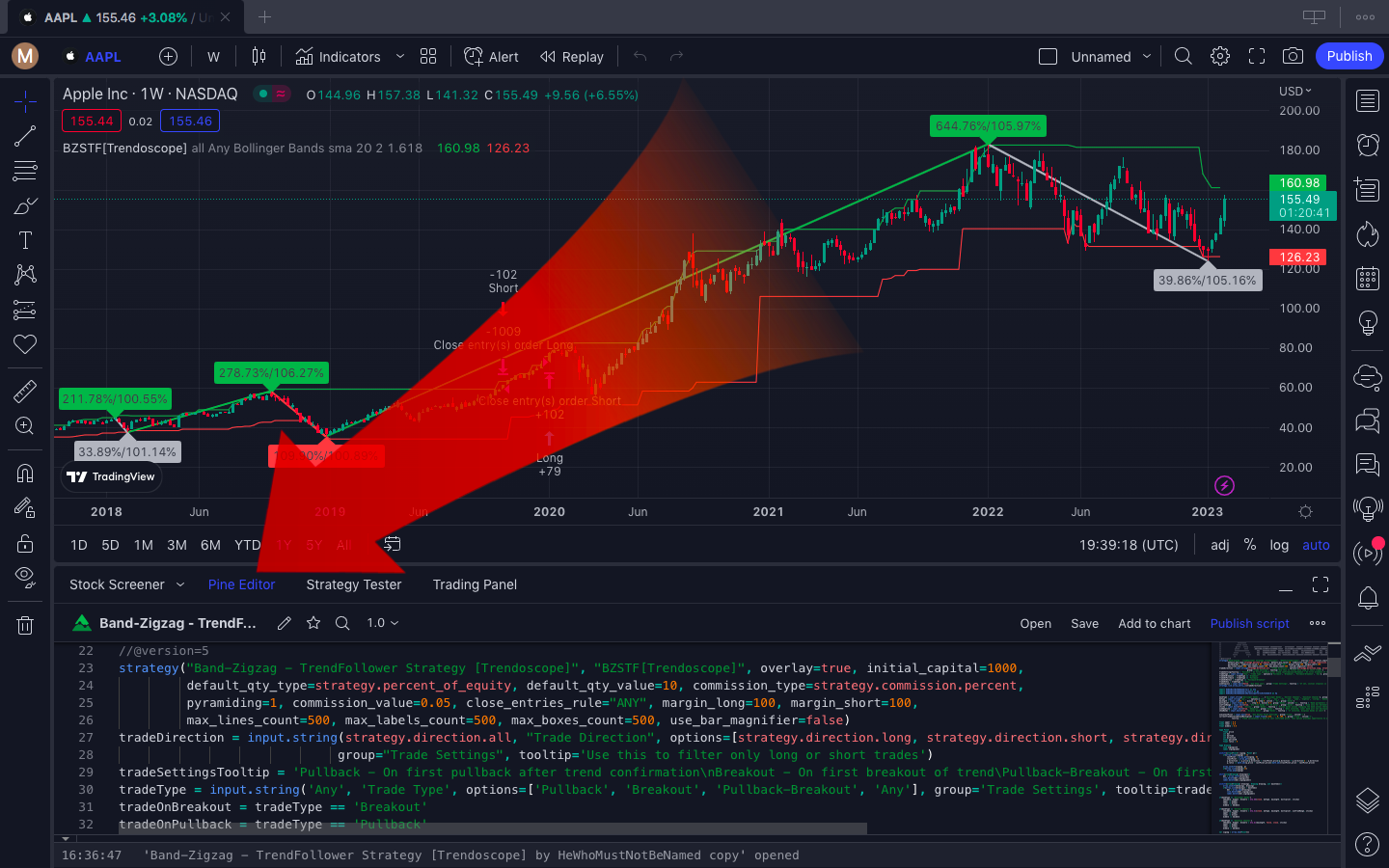The image size is (1389, 868).
Task: Select the trend line drawing tool
Action: point(25,136)
